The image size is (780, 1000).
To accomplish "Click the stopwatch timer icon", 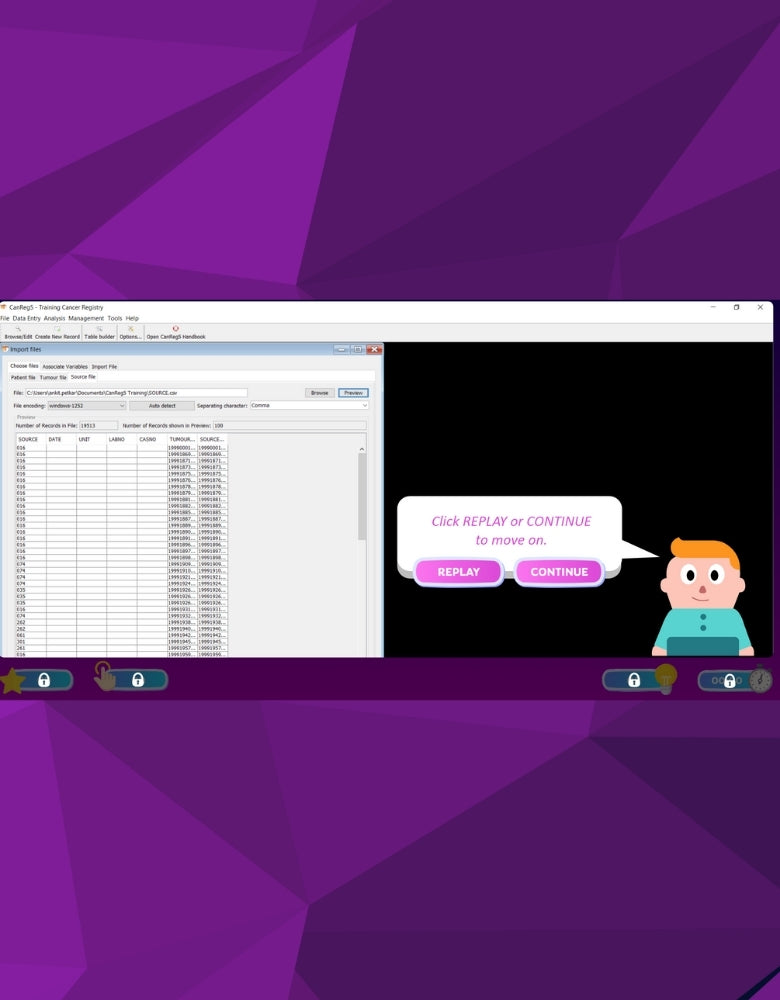I will 760,679.
